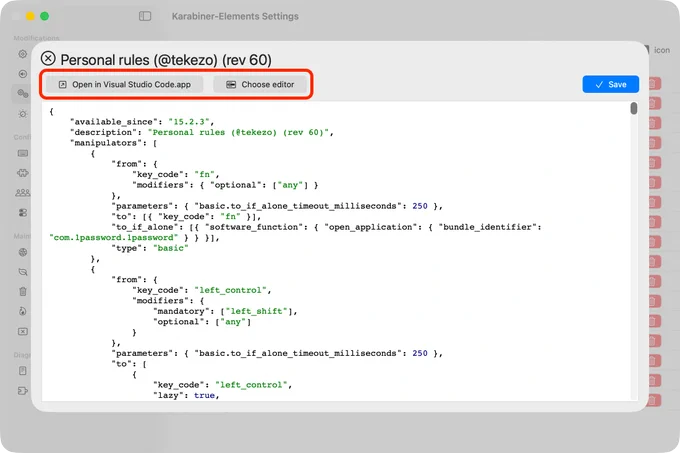Open Uninstall trash icon in sidebar
680x453 pixels.
23,292
